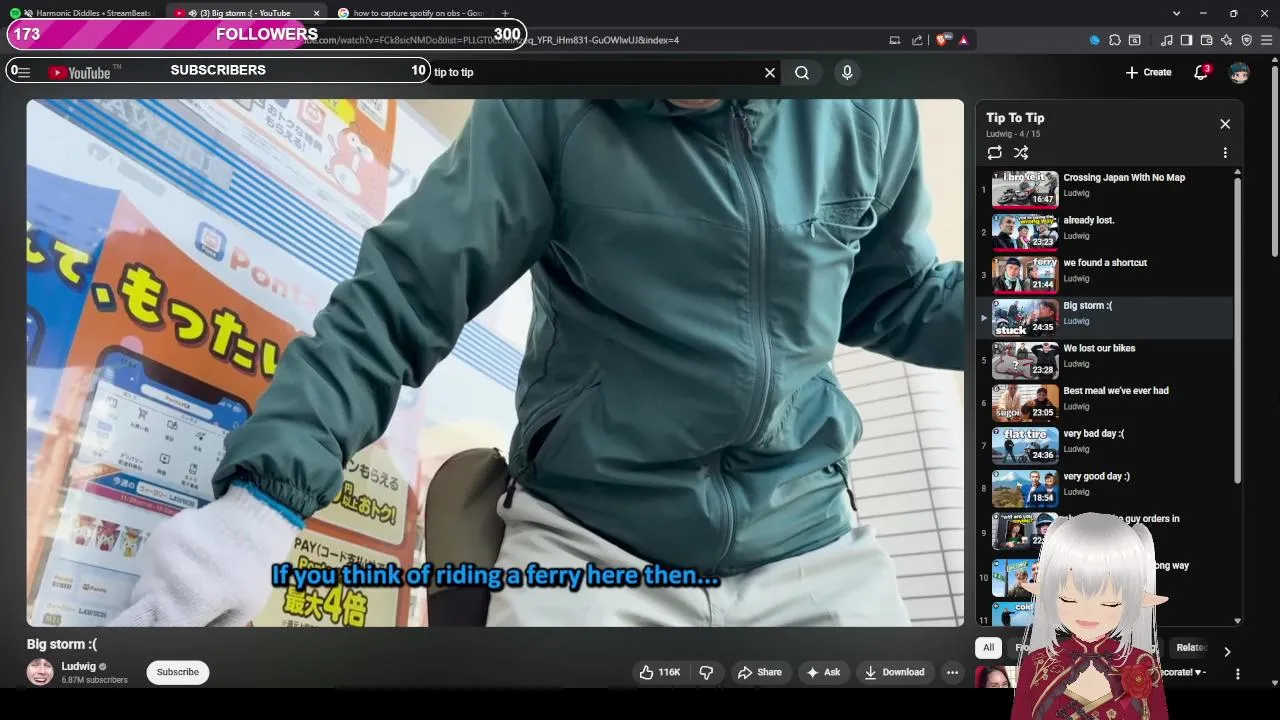The image size is (1280, 720).
Task: Go to the YouTube home logo
Action: pyautogui.click(x=79, y=72)
